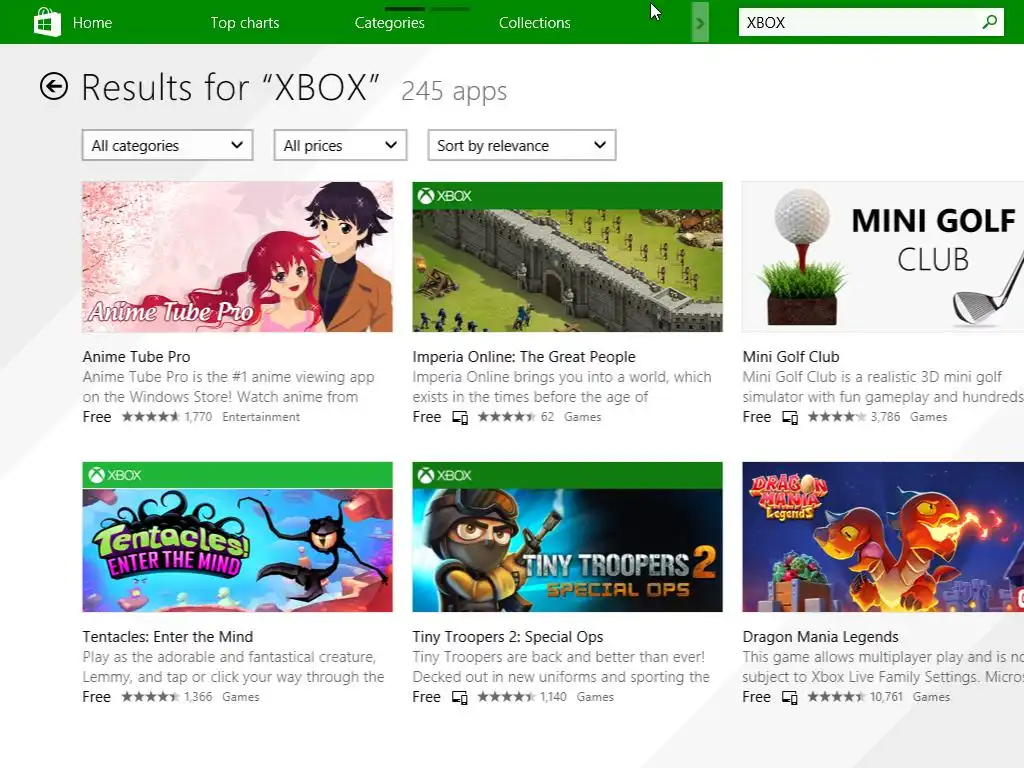Click device icon beside Imperia Online Free
This screenshot has width=1024, height=768.
click(x=460, y=417)
